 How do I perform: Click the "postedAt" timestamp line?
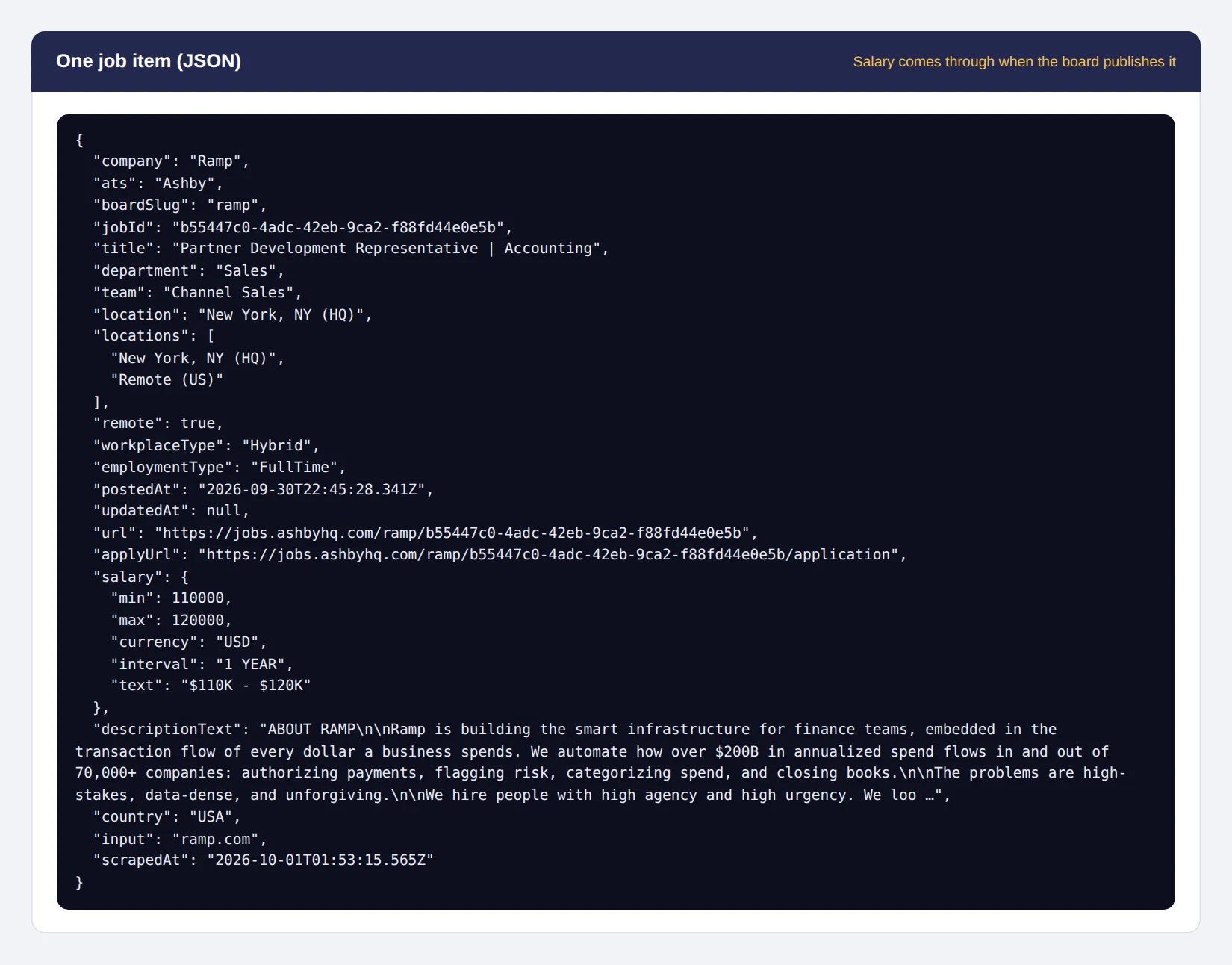tap(263, 489)
